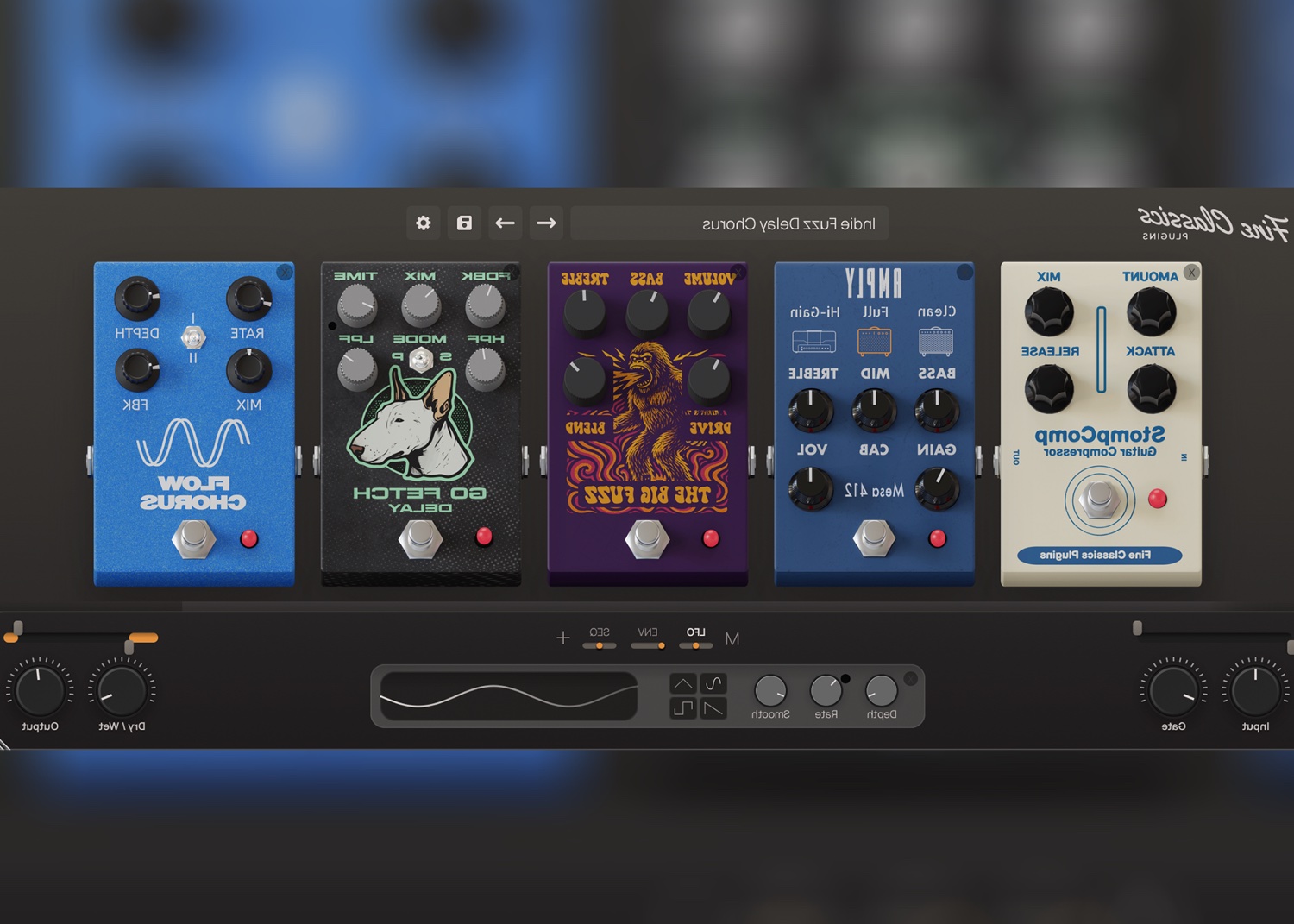Remove the Flow Chorus pedal
The image size is (1294, 924).
pos(285,273)
